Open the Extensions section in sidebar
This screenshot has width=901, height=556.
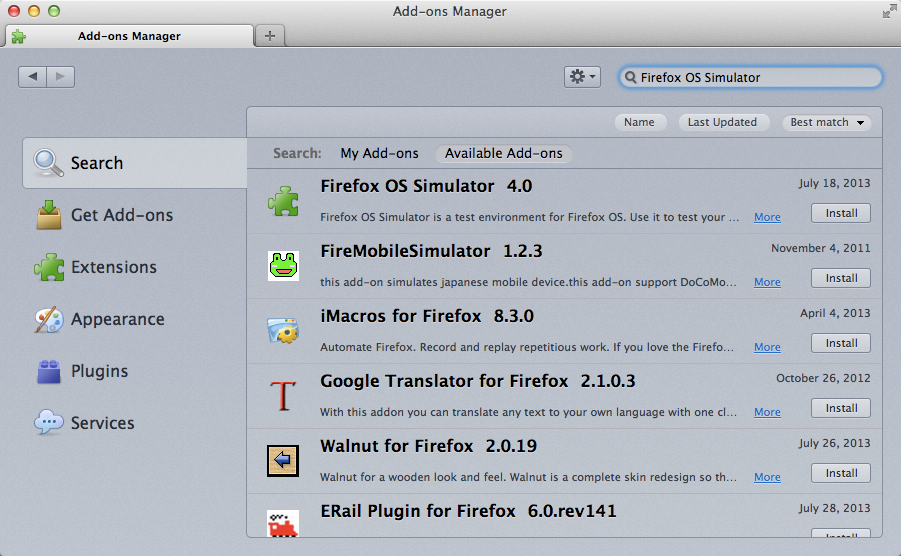point(113,267)
